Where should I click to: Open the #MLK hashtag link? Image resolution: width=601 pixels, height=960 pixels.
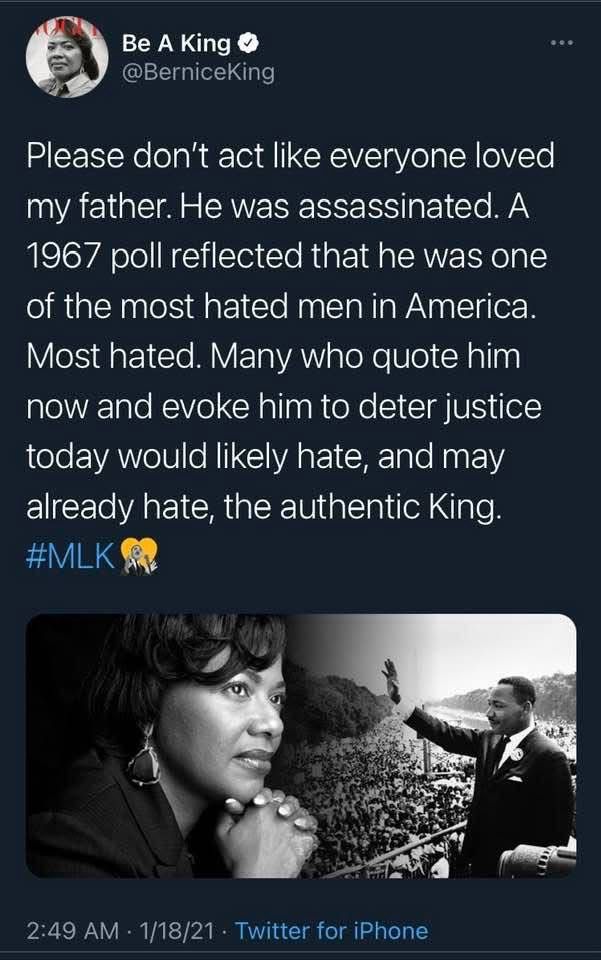(71, 556)
